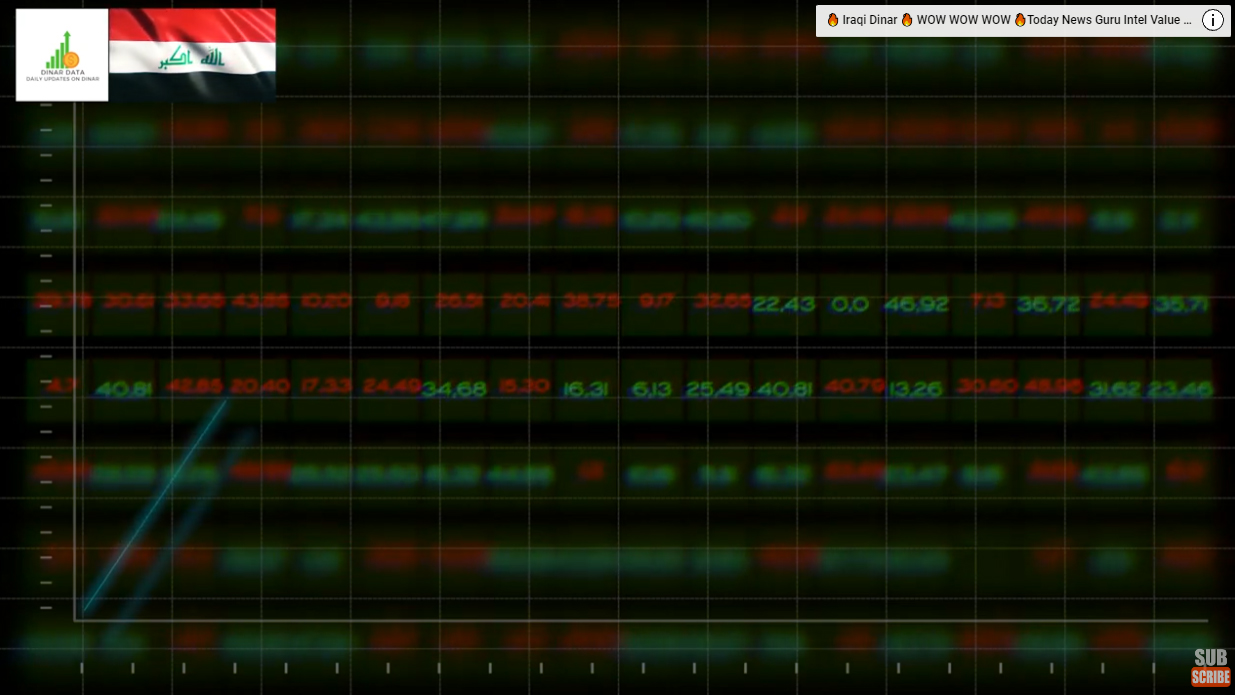Click the first flame emoji before Iraqi Dinar

click(832, 20)
